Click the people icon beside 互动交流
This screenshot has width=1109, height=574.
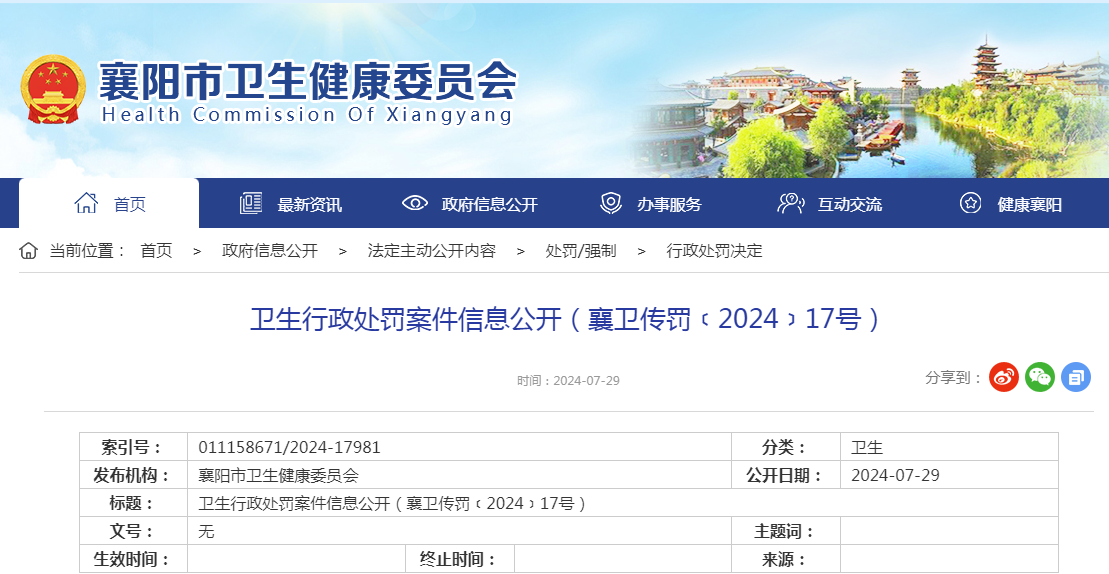[791, 203]
